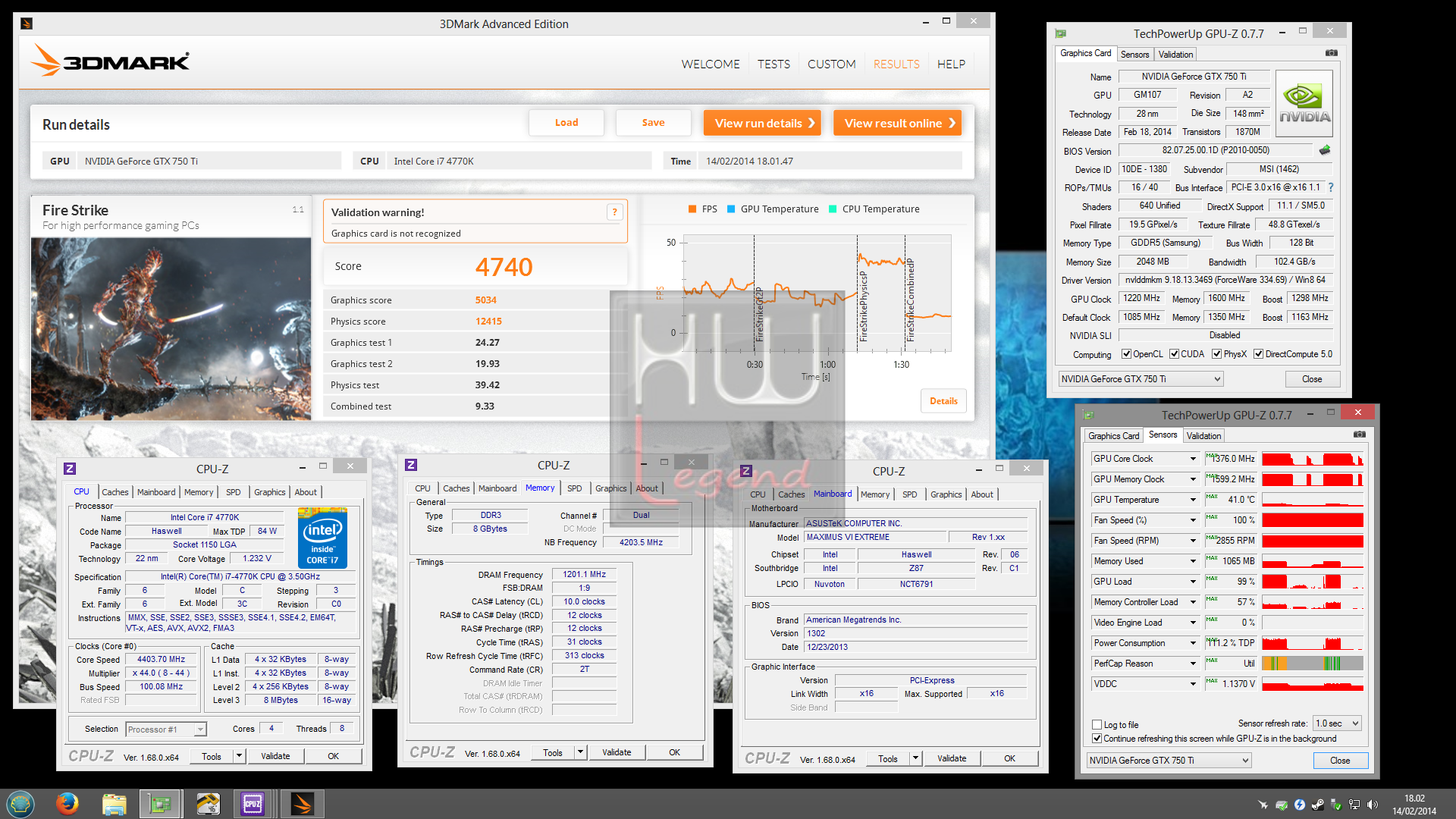Viewport: 1456px width, 819px height.
Task: Click the GPU-Z Graphics Card window title icon
Action: coord(1061,33)
